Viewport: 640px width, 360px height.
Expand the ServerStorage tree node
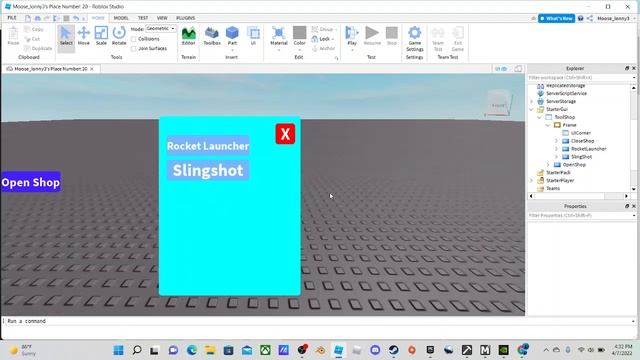click(x=531, y=101)
